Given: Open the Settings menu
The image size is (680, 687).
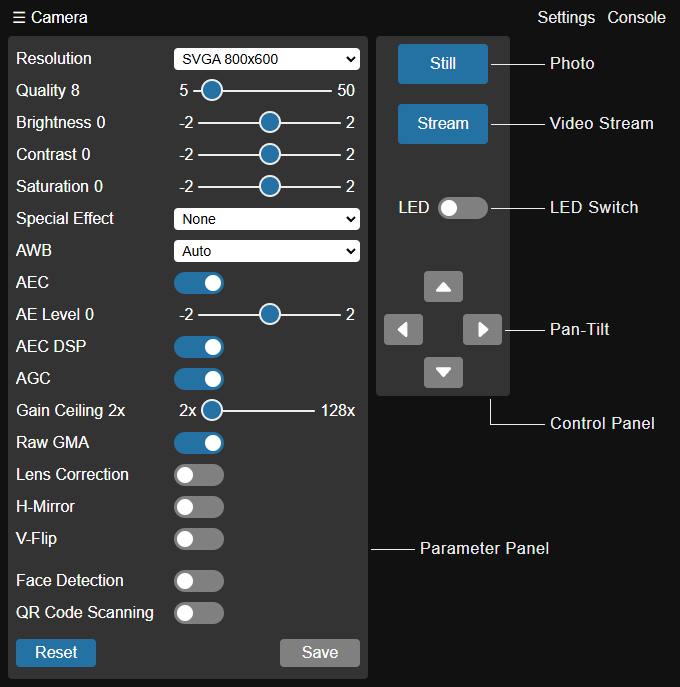Looking at the screenshot, I should pyautogui.click(x=566, y=17).
